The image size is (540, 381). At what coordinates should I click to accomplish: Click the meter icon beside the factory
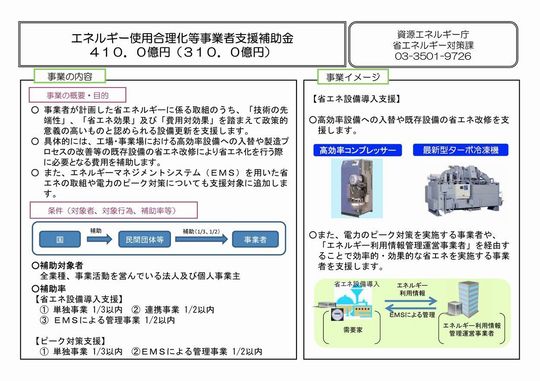(337, 315)
